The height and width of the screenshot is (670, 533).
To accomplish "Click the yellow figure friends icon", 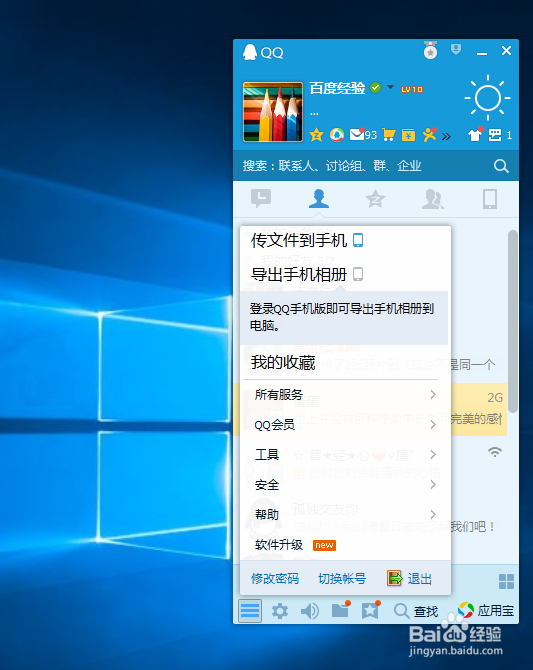I will (x=429, y=135).
